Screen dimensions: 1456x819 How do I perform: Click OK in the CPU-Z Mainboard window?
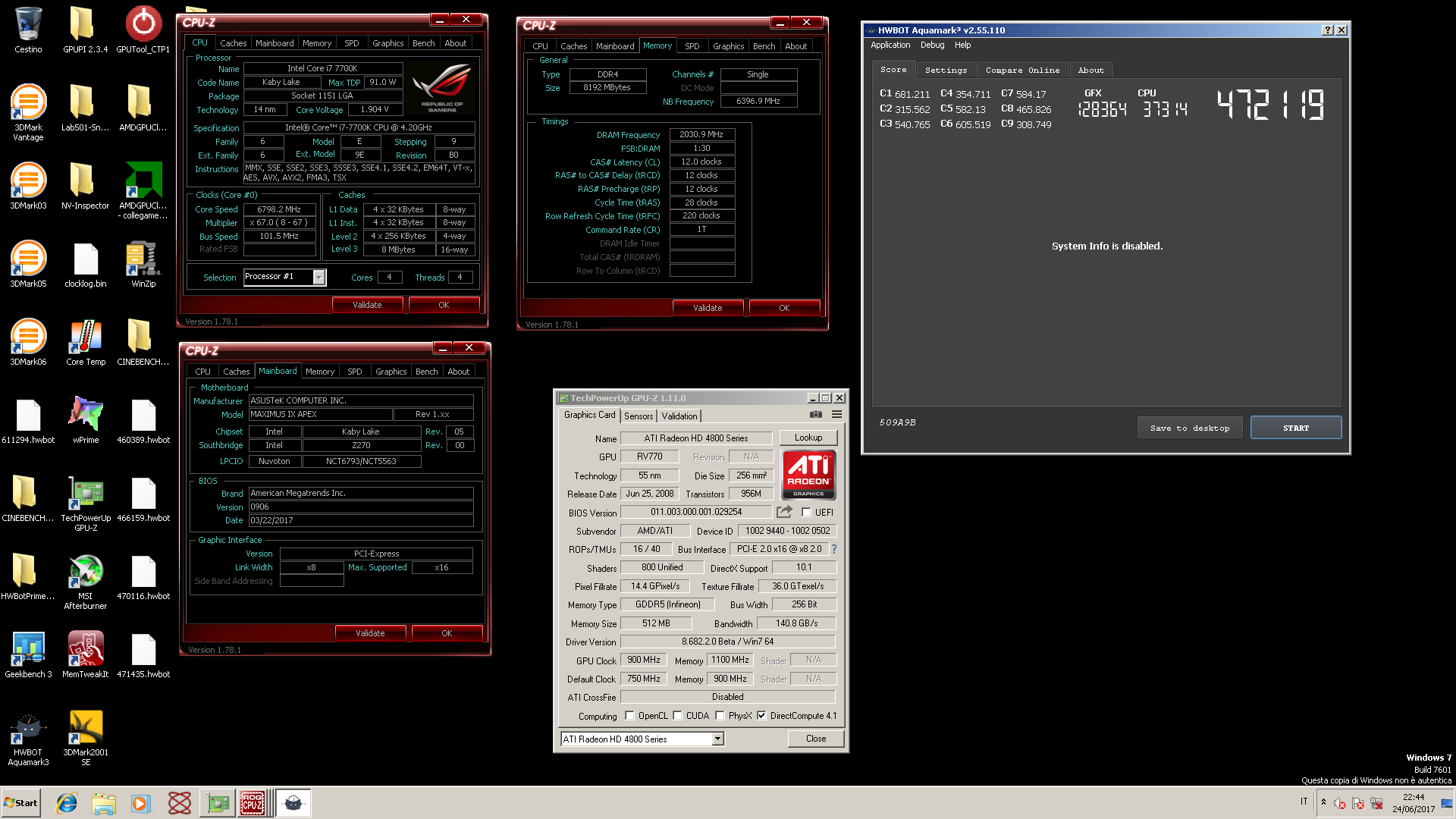coord(447,633)
